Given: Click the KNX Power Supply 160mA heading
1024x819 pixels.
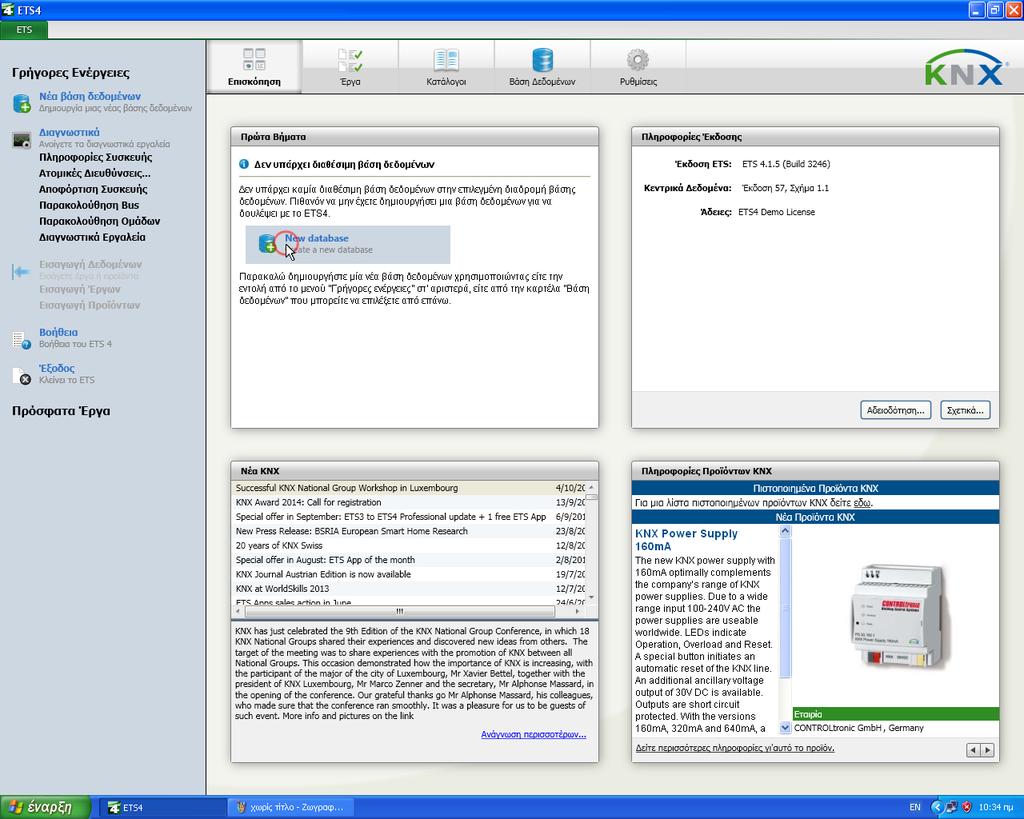Looking at the screenshot, I should tap(686, 540).
